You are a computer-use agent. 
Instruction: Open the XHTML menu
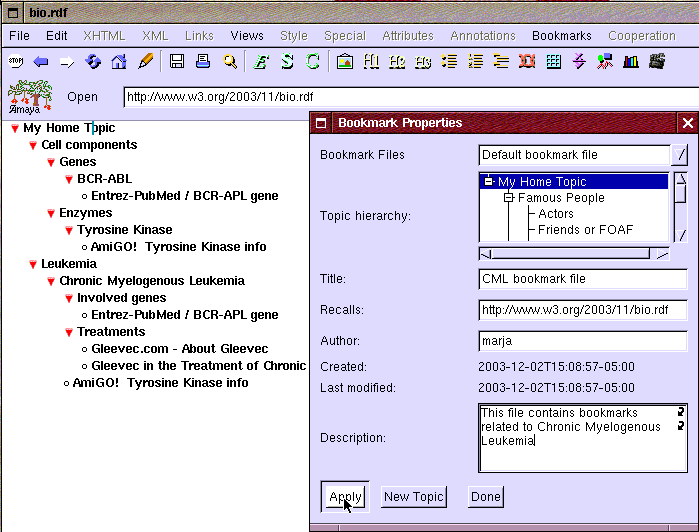click(104, 36)
